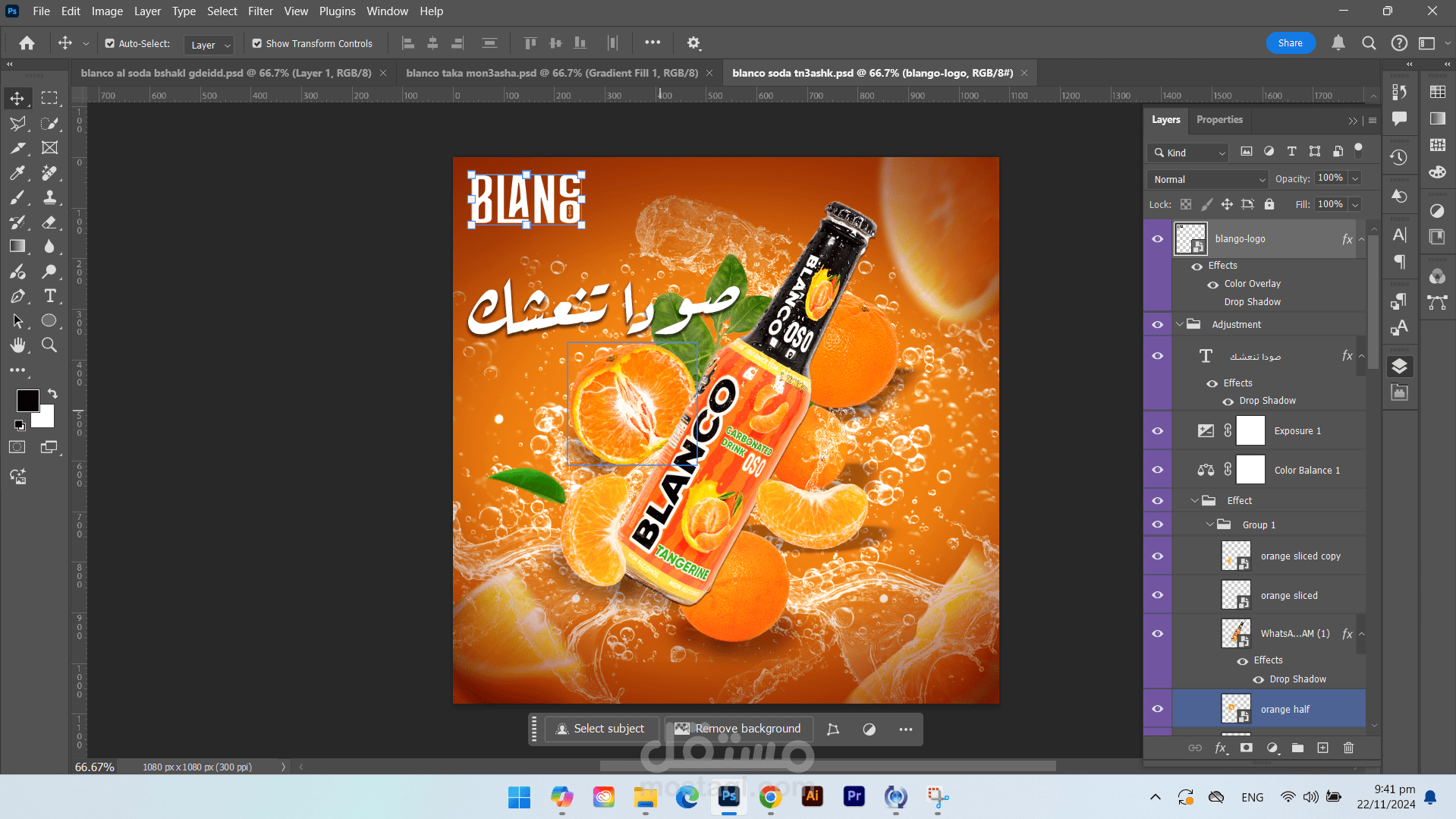1456x819 pixels.
Task: Click Remove background button
Action: pos(738,729)
